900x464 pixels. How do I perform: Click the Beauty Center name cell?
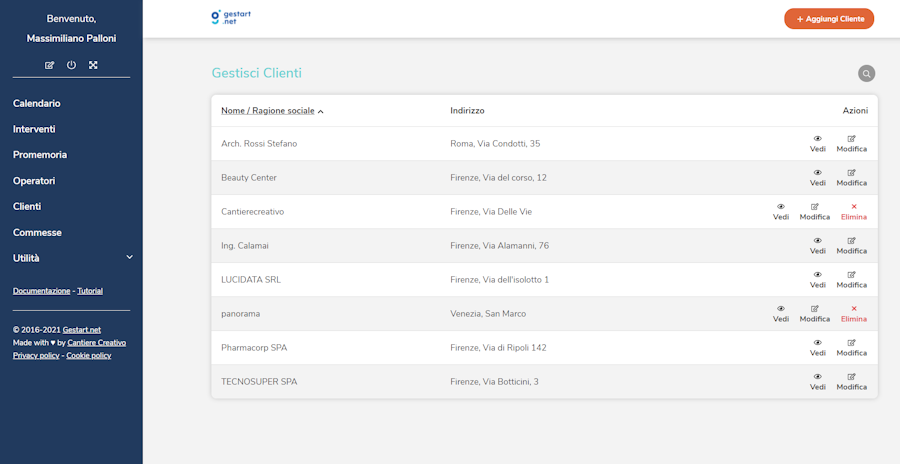[x=249, y=178]
